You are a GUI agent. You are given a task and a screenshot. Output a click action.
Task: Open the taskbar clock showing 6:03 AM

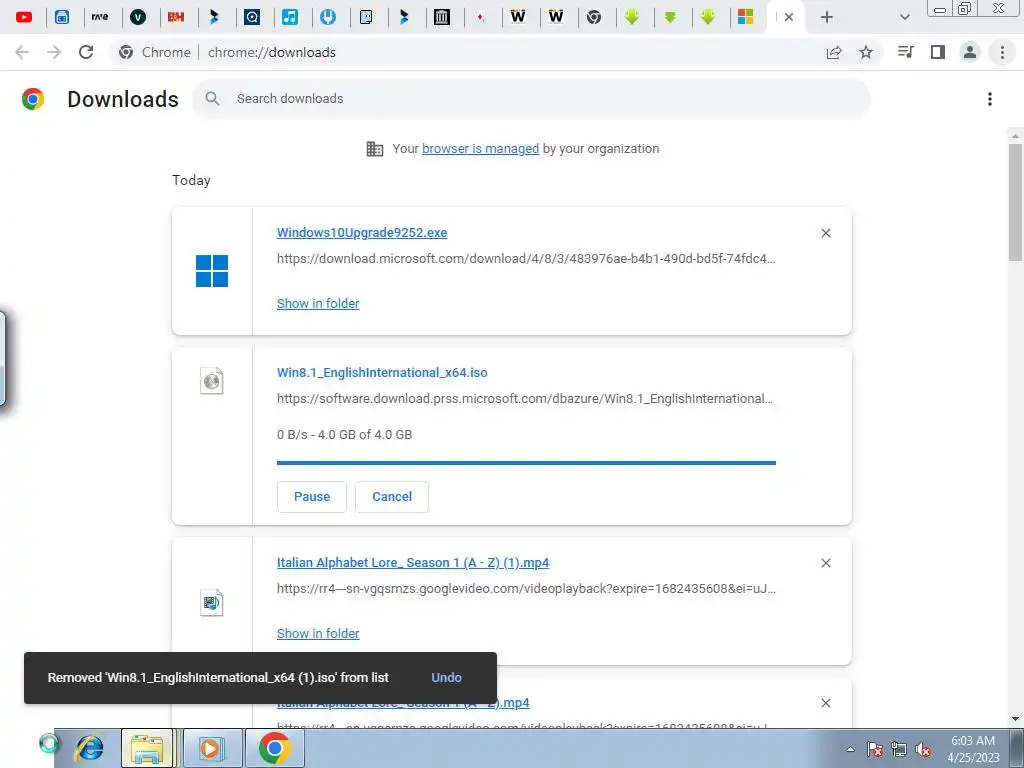point(973,749)
